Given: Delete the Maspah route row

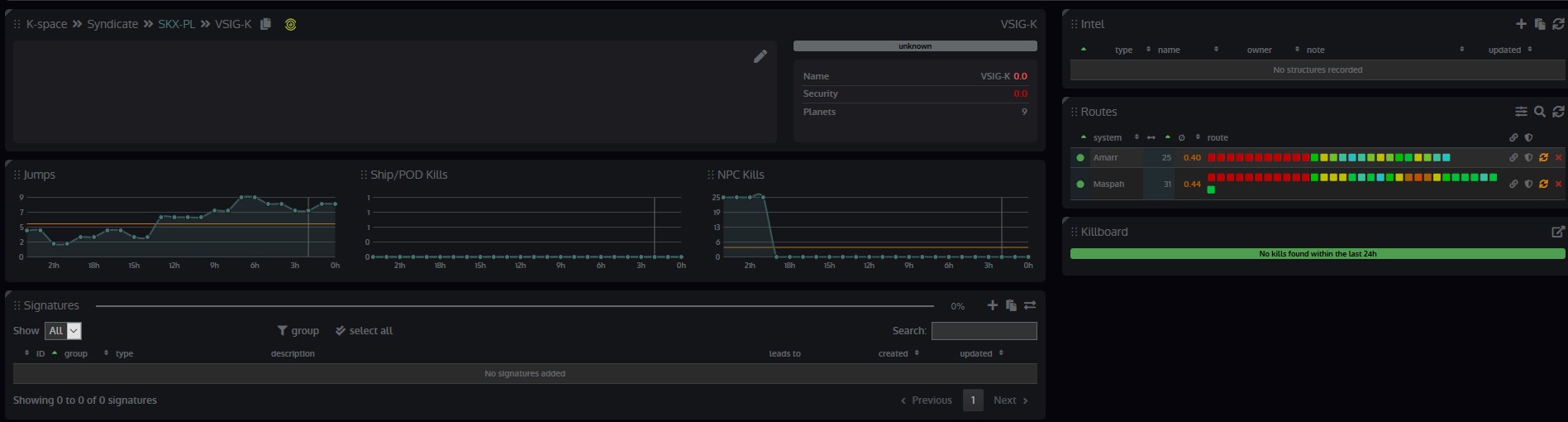Looking at the screenshot, I should click(1558, 184).
